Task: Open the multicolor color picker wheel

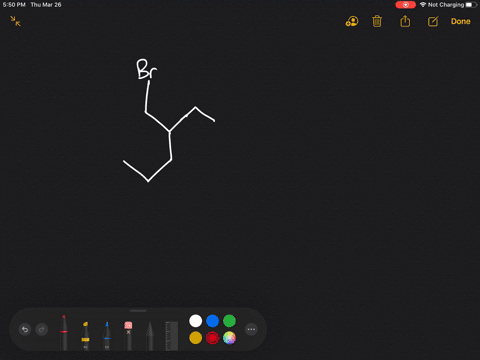Action: [229, 338]
